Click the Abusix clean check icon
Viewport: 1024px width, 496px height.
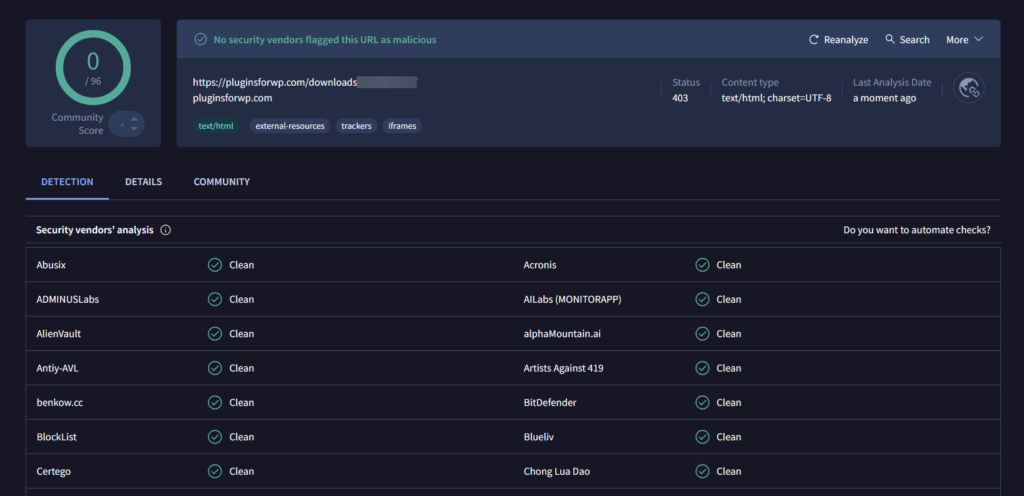coord(215,265)
